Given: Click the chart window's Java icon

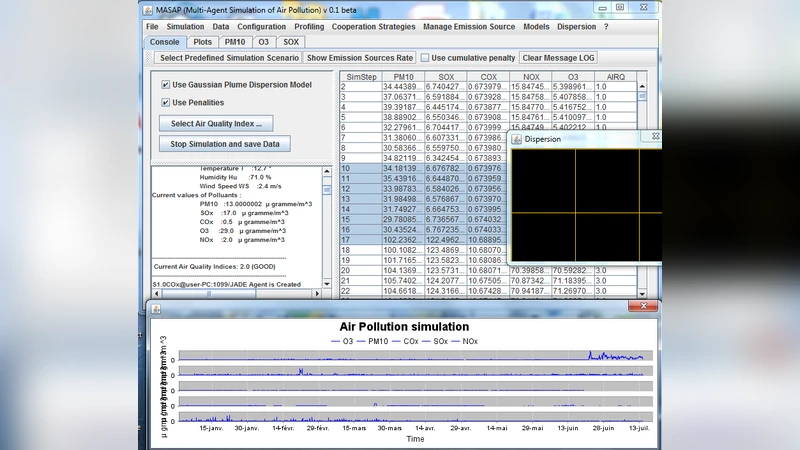Looking at the screenshot, I should coord(157,308).
